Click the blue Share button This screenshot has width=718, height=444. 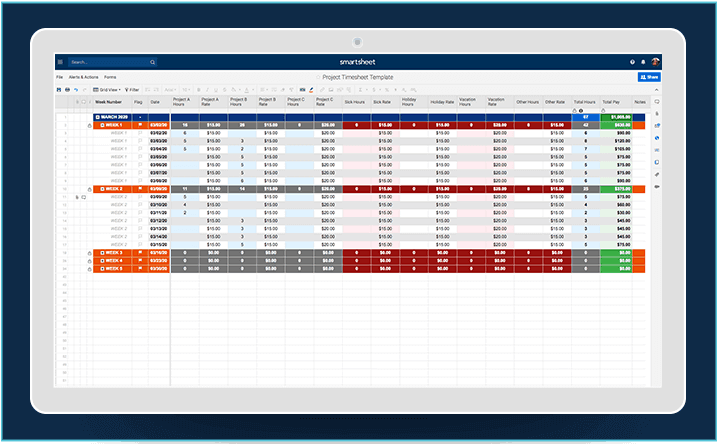649,76
